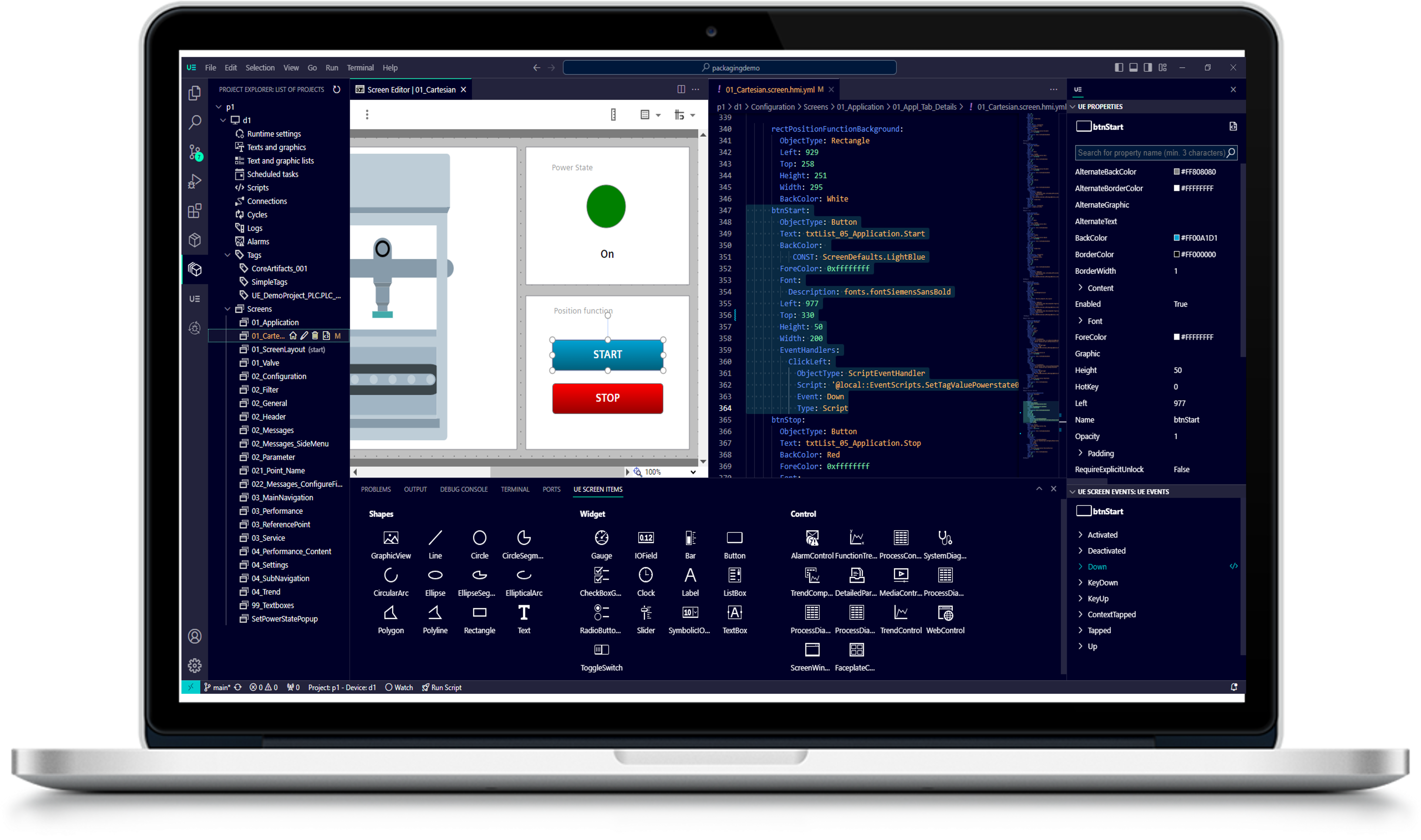Image resolution: width=1421 pixels, height=840 pixels.
Task: Click Project: p1 - Device: d1 status item
Action: pyautogui.click(x=342, y=687)
